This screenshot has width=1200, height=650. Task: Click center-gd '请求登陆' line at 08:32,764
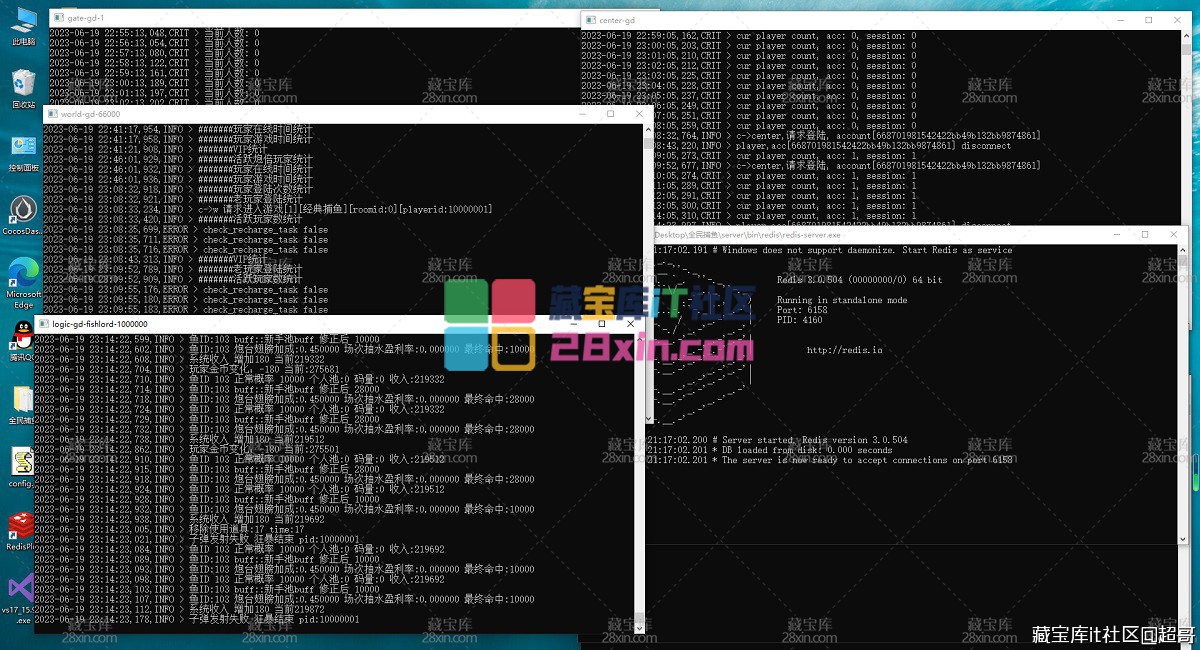pos(847,136)
